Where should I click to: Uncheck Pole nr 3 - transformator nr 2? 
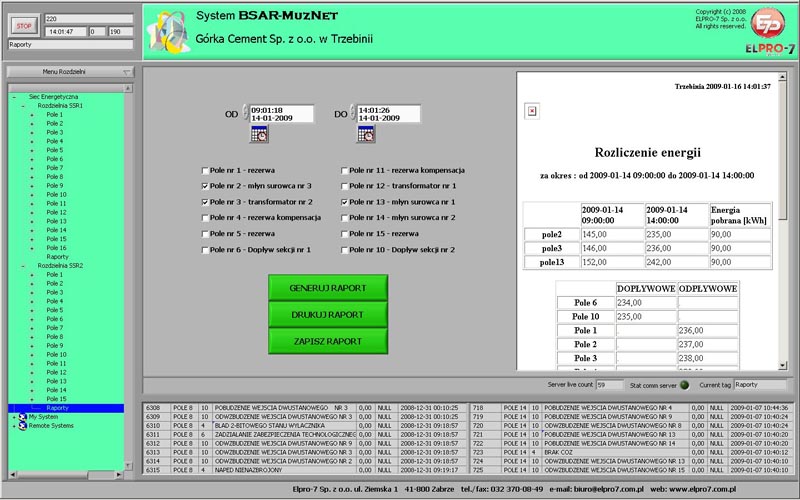(205, 202)
